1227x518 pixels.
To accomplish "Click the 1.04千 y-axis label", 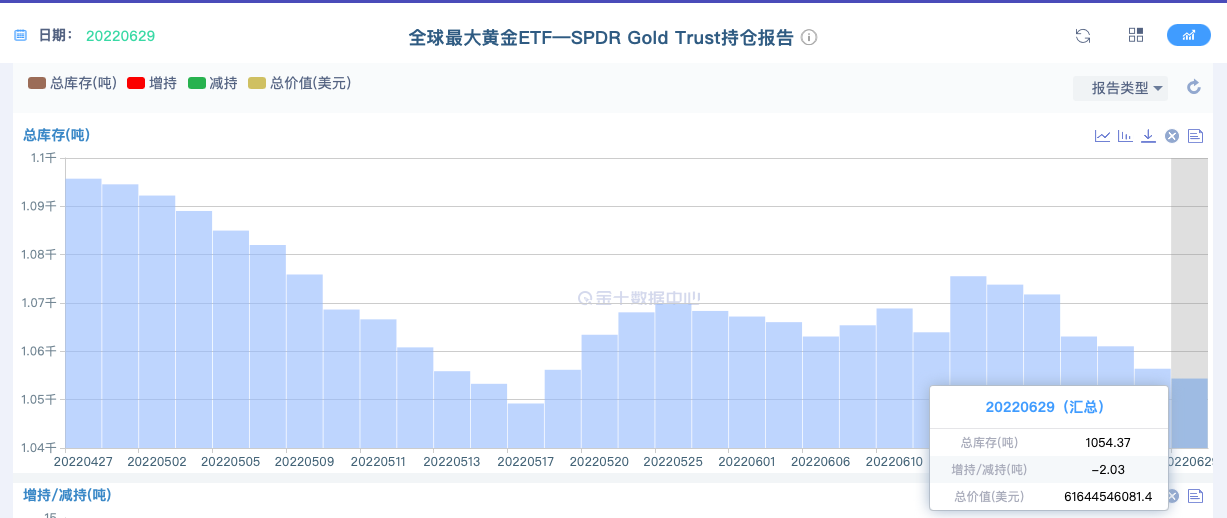I will click(40, 447).
